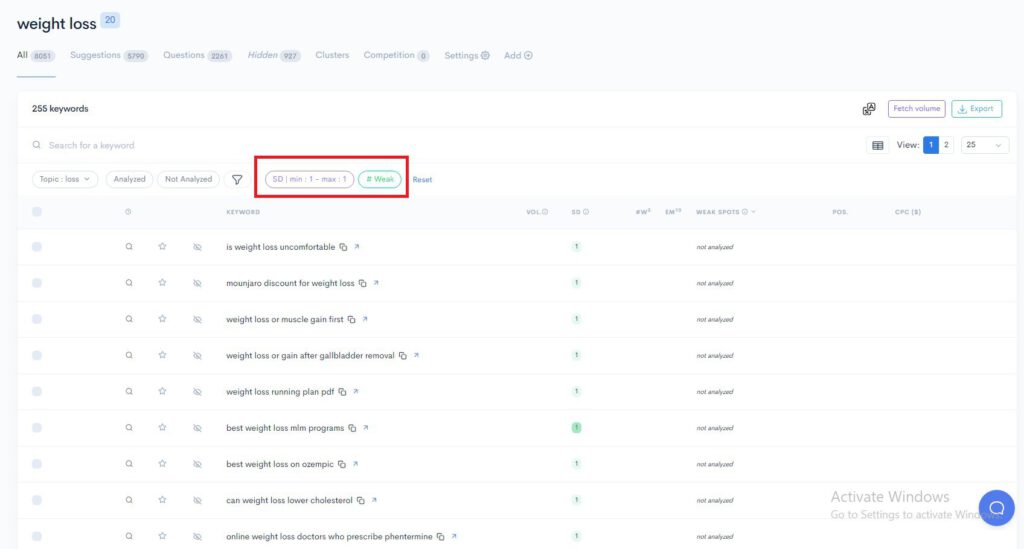Click the translate icon beside Fetch volume
Viewport: 1024px width, 549px height.
(869, 109)
